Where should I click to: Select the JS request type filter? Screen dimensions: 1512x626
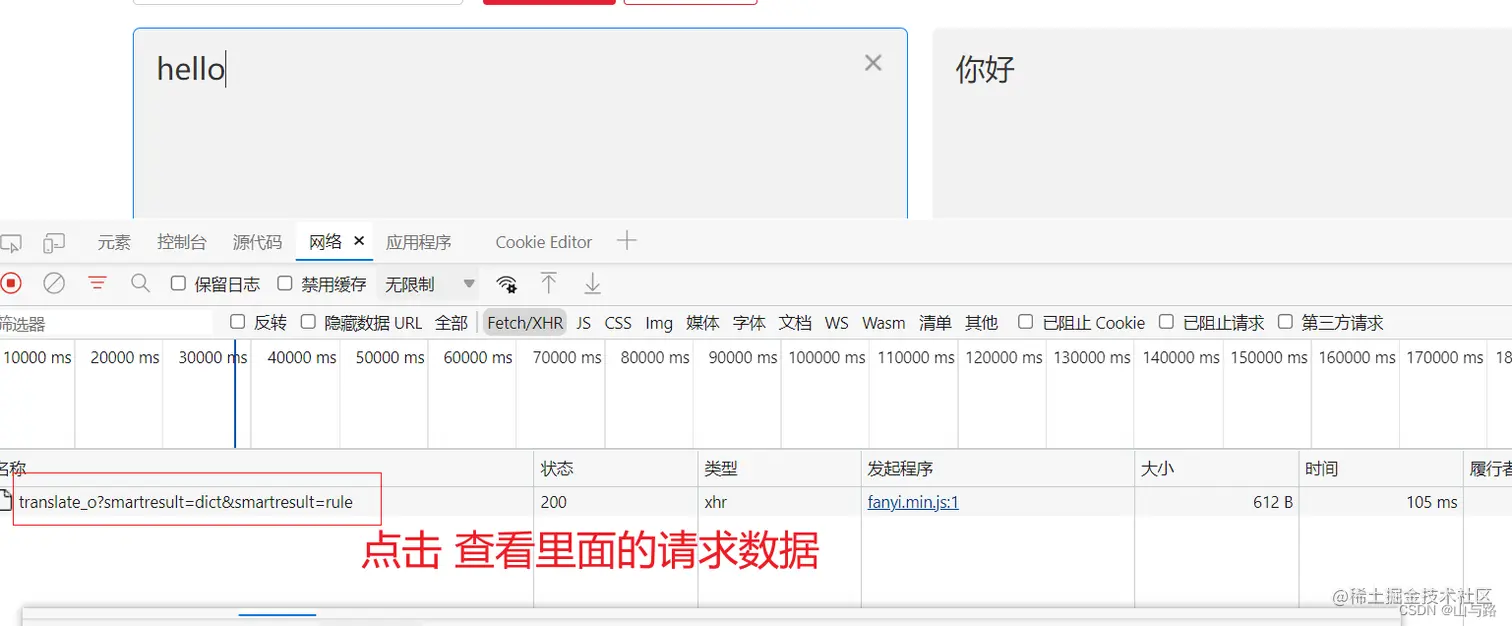click(x=583, y=322)
